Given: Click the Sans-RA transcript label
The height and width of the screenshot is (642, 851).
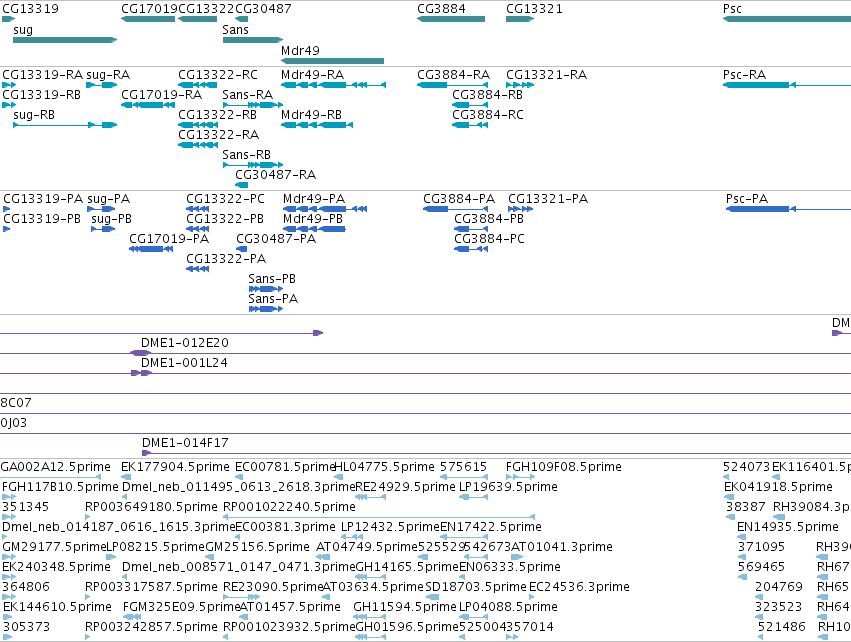Looking at the screenshot, I should click(x=247, y=95).
